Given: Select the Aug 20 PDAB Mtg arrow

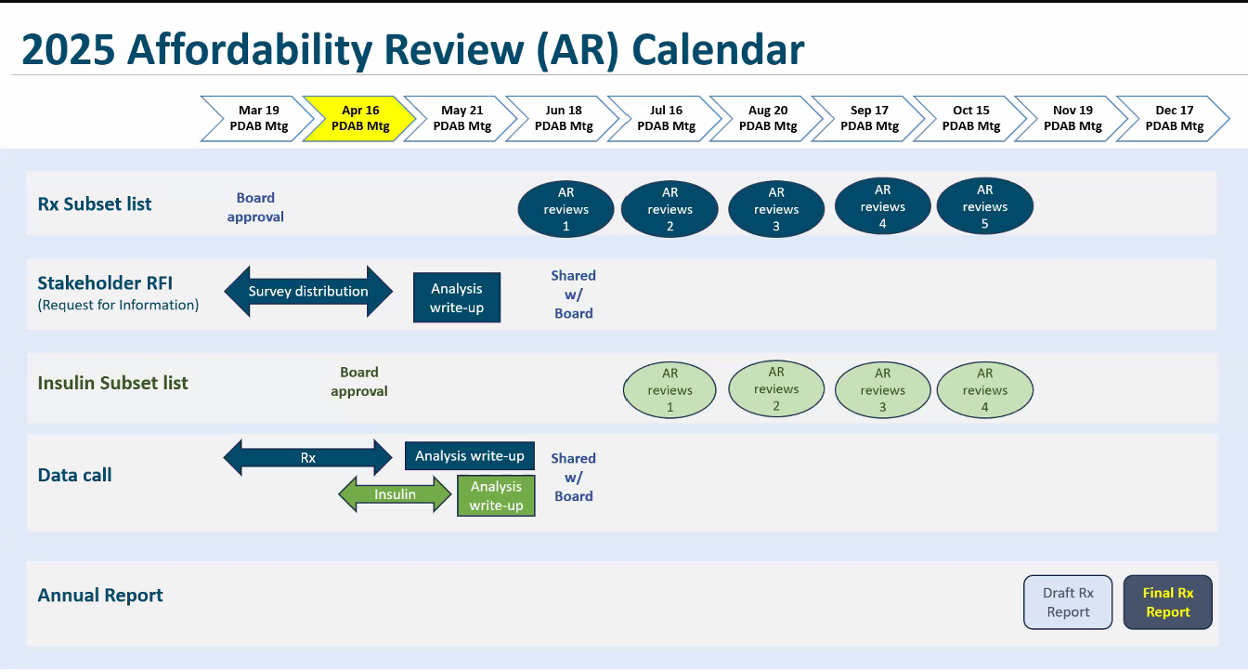Looking at the screenshot, I should point(767,118).
